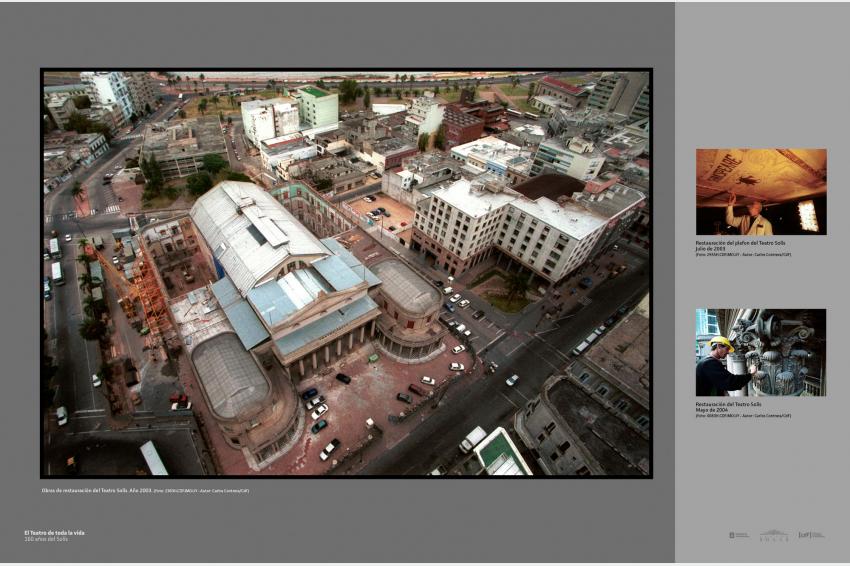The image size is (850, 566).
Task: Click the '160 años del Solís' subtitle
Action: point(47,539)
